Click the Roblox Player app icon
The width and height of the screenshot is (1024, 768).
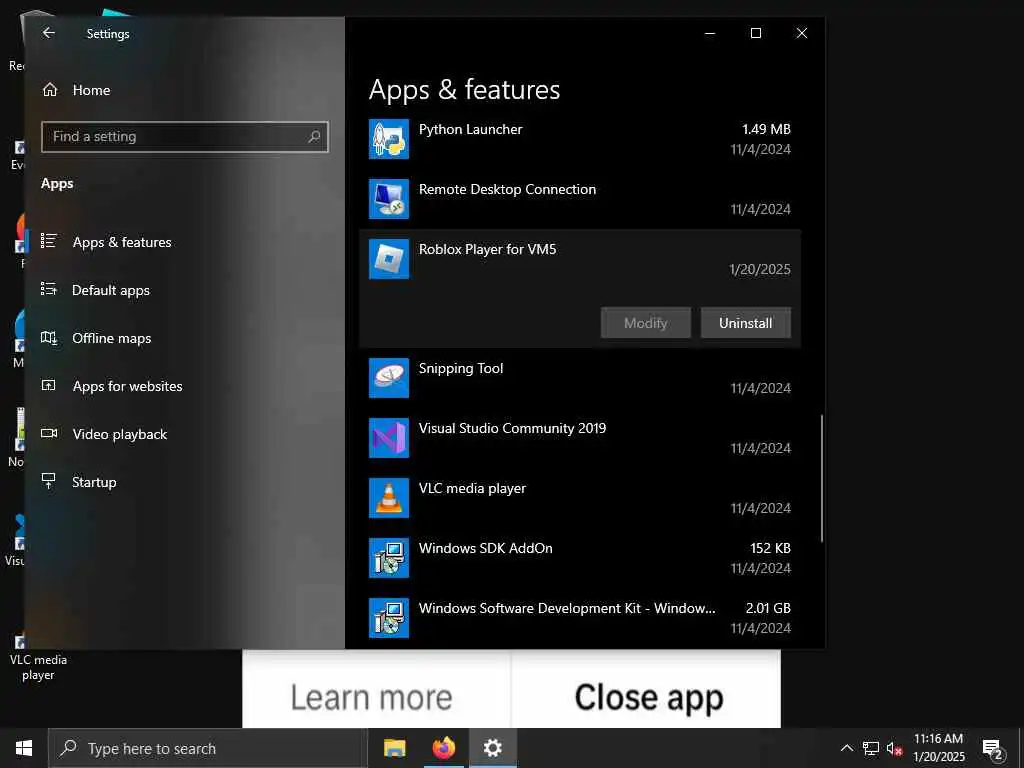389,259
